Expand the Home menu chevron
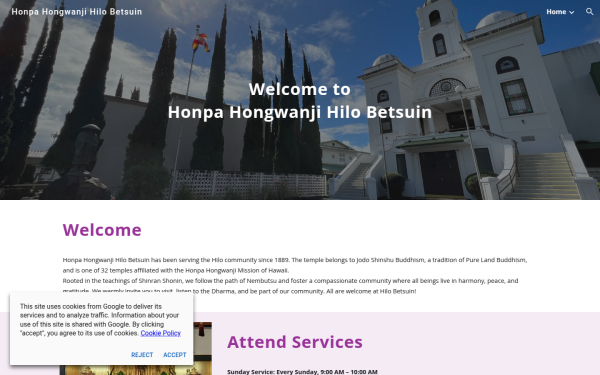Image resolution: width=600 pixels, height=375 pixels. click(x=571, y=12)
